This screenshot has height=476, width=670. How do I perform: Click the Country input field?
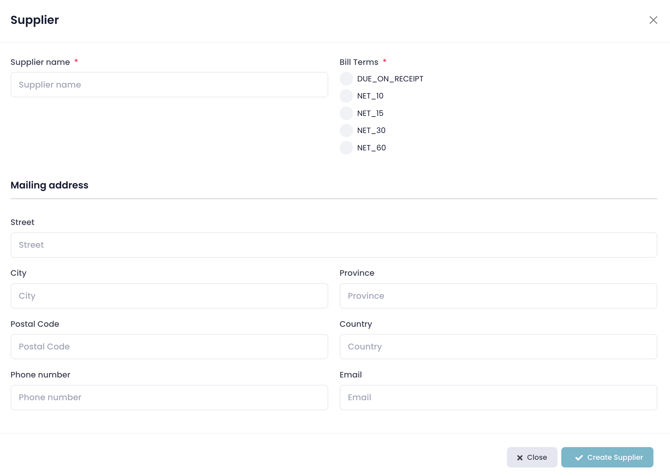[498, 347]
